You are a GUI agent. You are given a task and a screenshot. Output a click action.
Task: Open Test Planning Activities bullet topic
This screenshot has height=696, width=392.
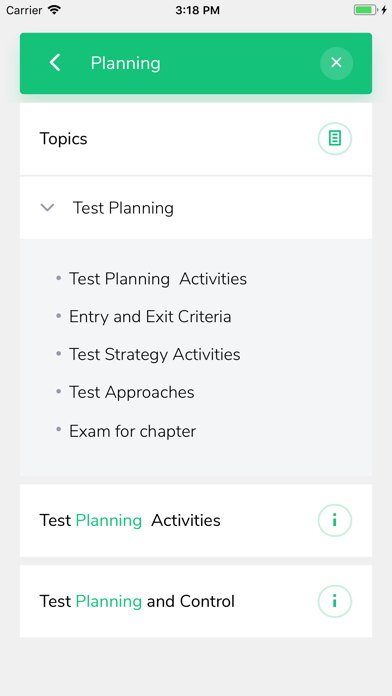coord(158,279)
